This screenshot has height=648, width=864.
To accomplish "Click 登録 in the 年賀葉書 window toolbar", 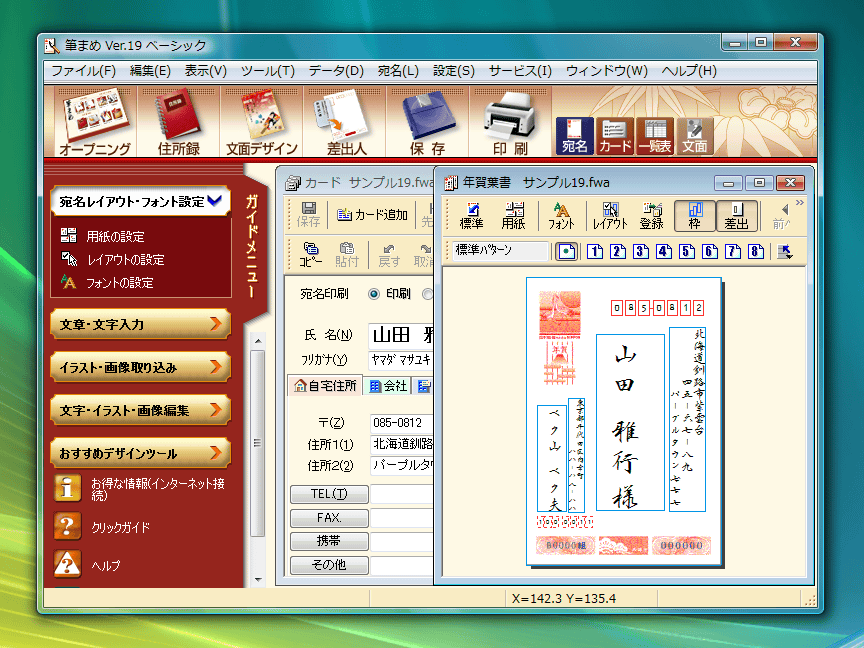I will point(651,215).
